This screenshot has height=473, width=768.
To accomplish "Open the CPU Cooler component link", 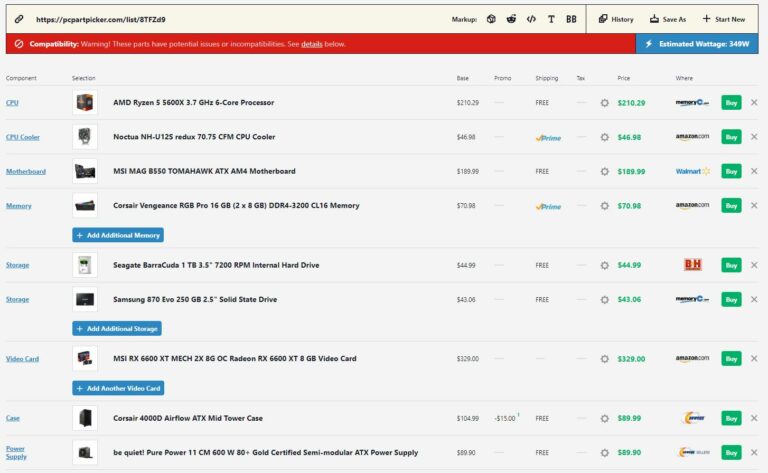I will point(23,137).
